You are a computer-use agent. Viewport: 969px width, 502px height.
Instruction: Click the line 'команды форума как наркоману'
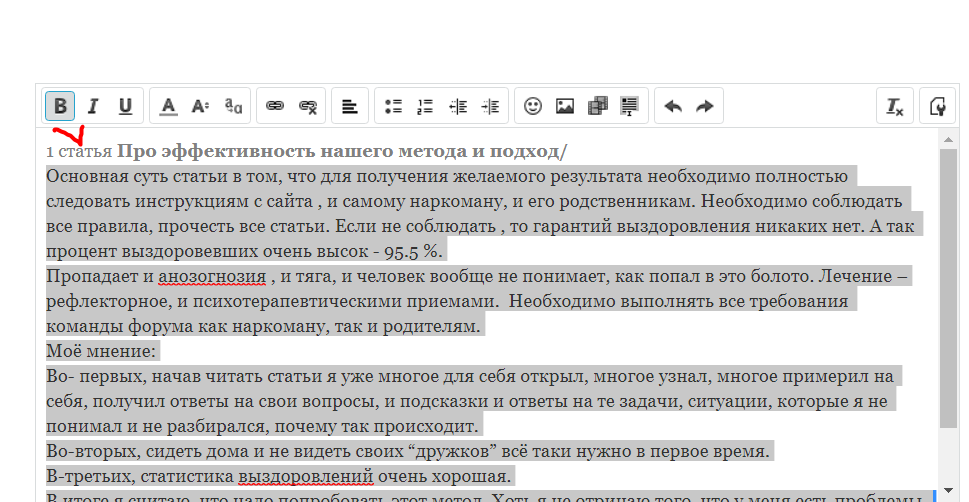263,326
